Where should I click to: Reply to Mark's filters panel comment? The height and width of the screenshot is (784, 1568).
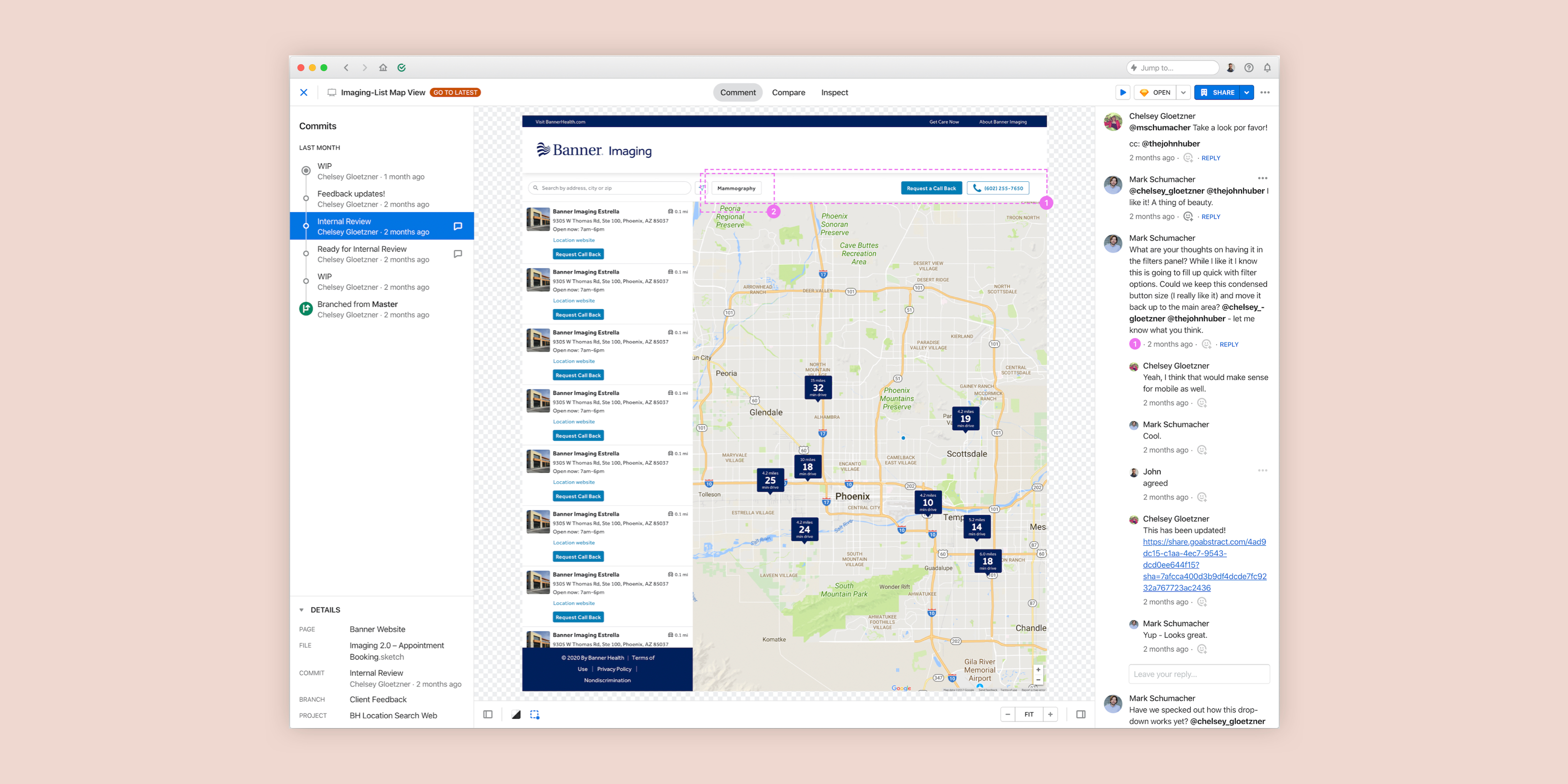[1229, 344]
